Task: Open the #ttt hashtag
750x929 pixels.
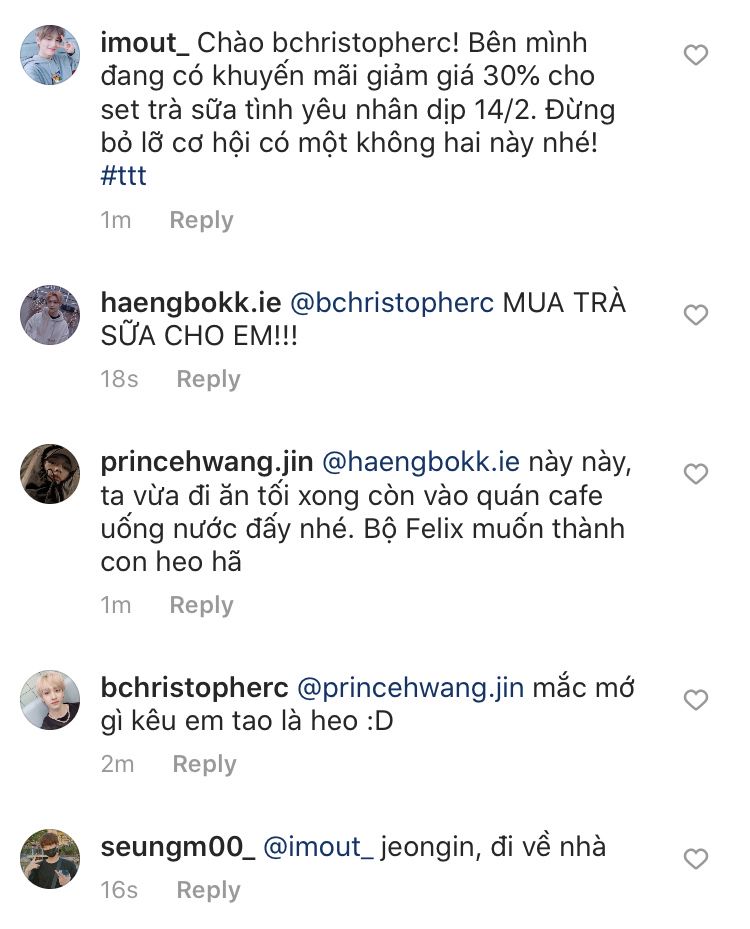Action: click(x=124, y=176)
